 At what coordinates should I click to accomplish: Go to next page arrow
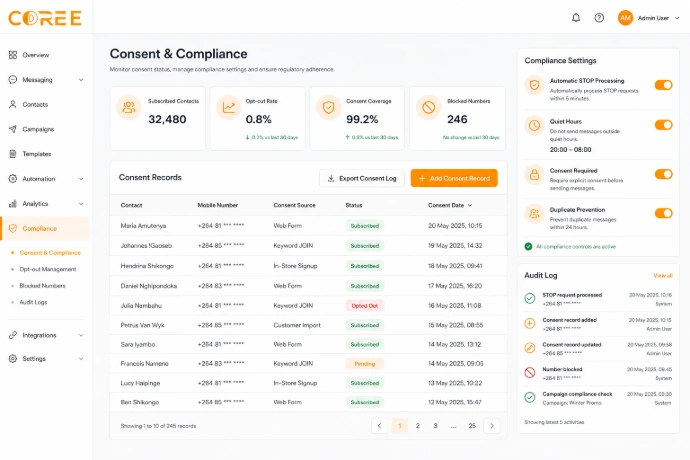pyautogui.click(x=492, y=426)
